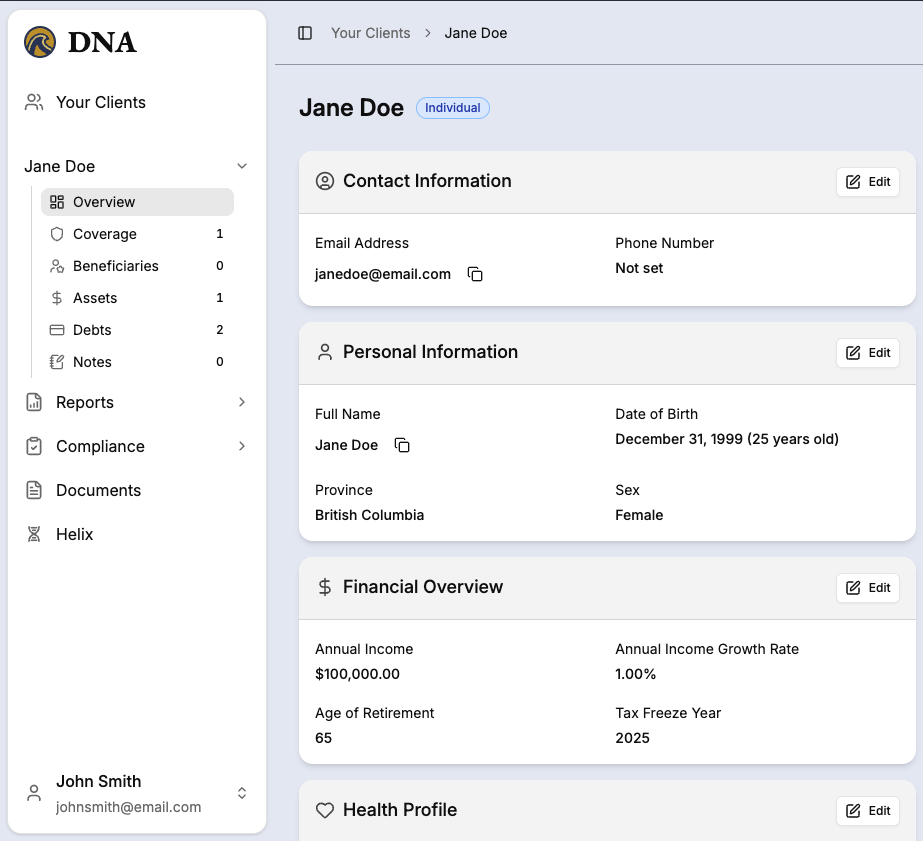Collapse the Jane Doe client menu
923x841 pixels.
point(241,166)
